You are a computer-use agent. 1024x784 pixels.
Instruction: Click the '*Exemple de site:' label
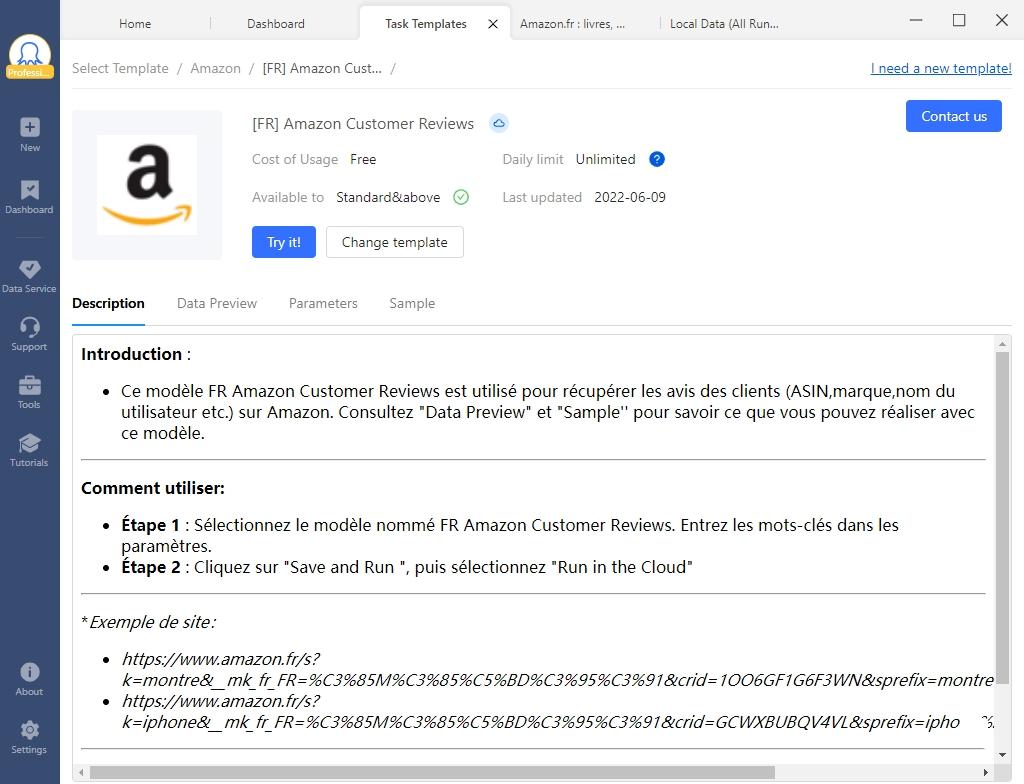(148, 622)
